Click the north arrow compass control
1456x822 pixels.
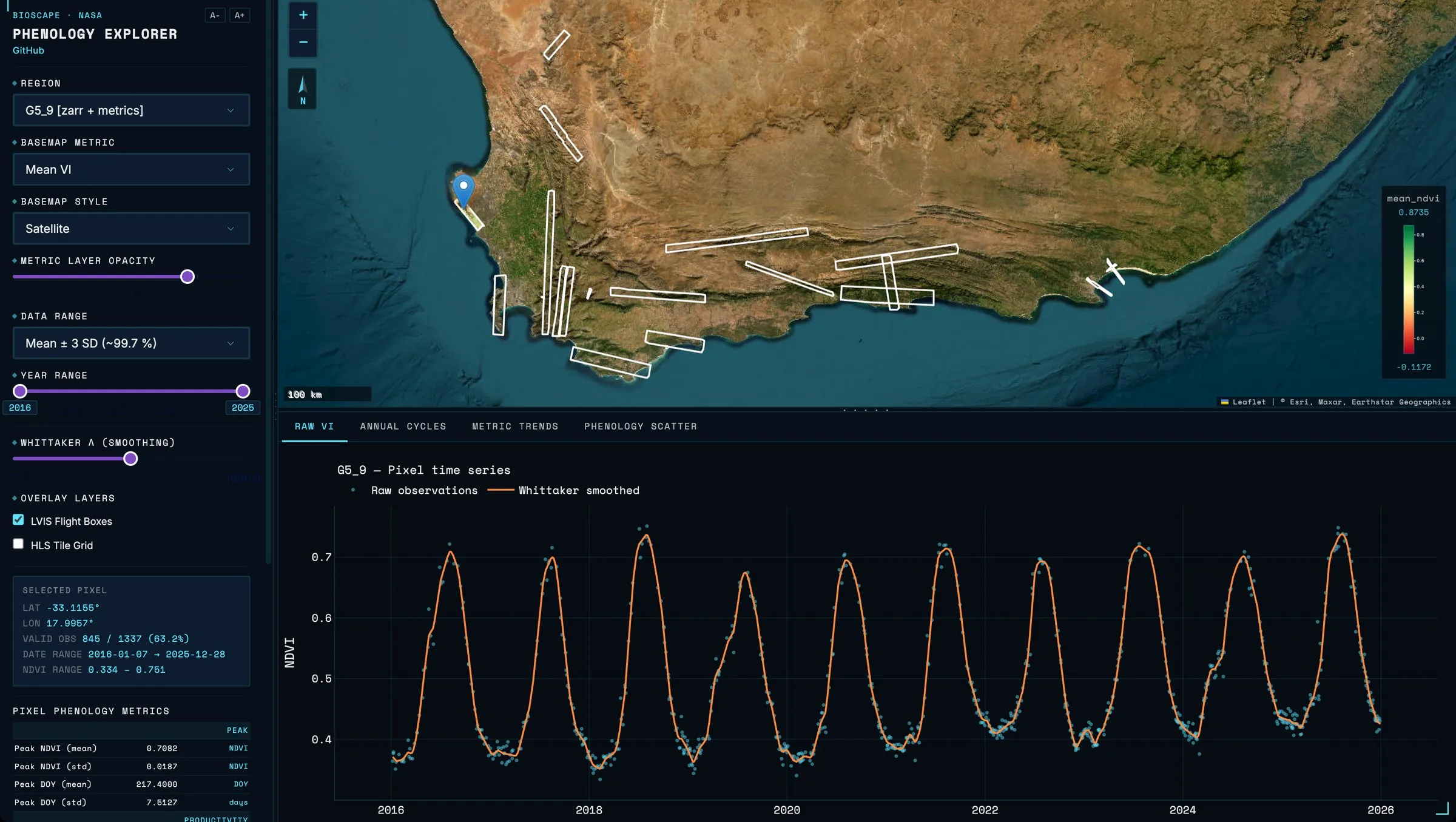(x=302, y=89)
